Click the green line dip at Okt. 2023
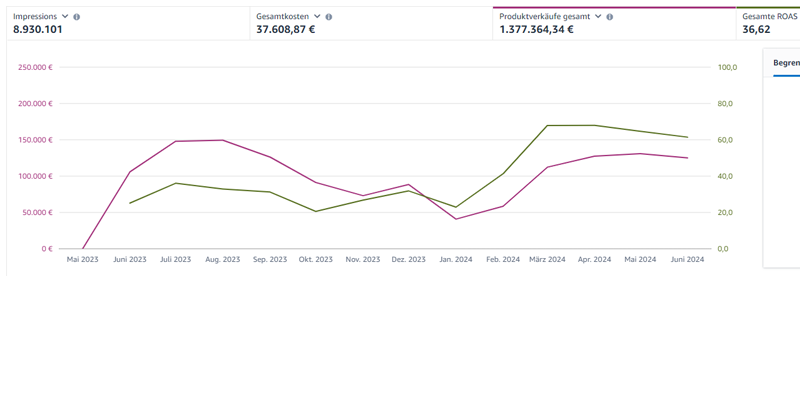Viewport: 800px width, 400px height. [x=316, y=211]
